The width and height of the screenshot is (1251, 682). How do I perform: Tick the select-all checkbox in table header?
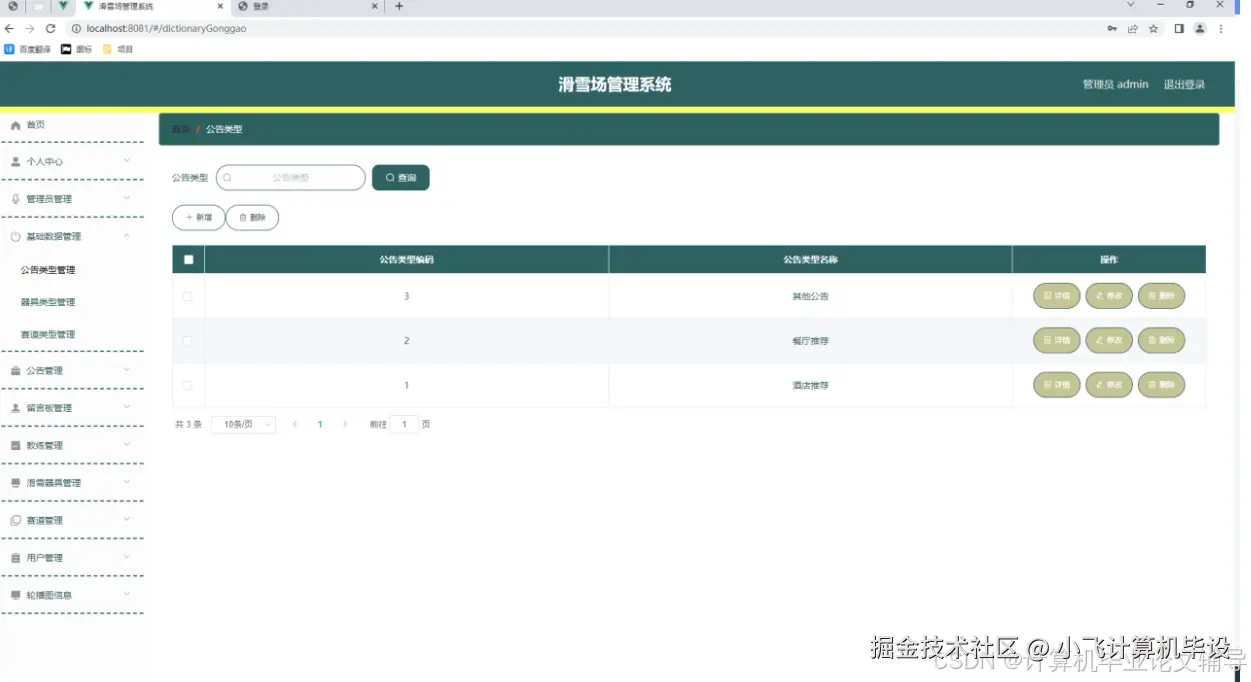[x=188, y=260]
